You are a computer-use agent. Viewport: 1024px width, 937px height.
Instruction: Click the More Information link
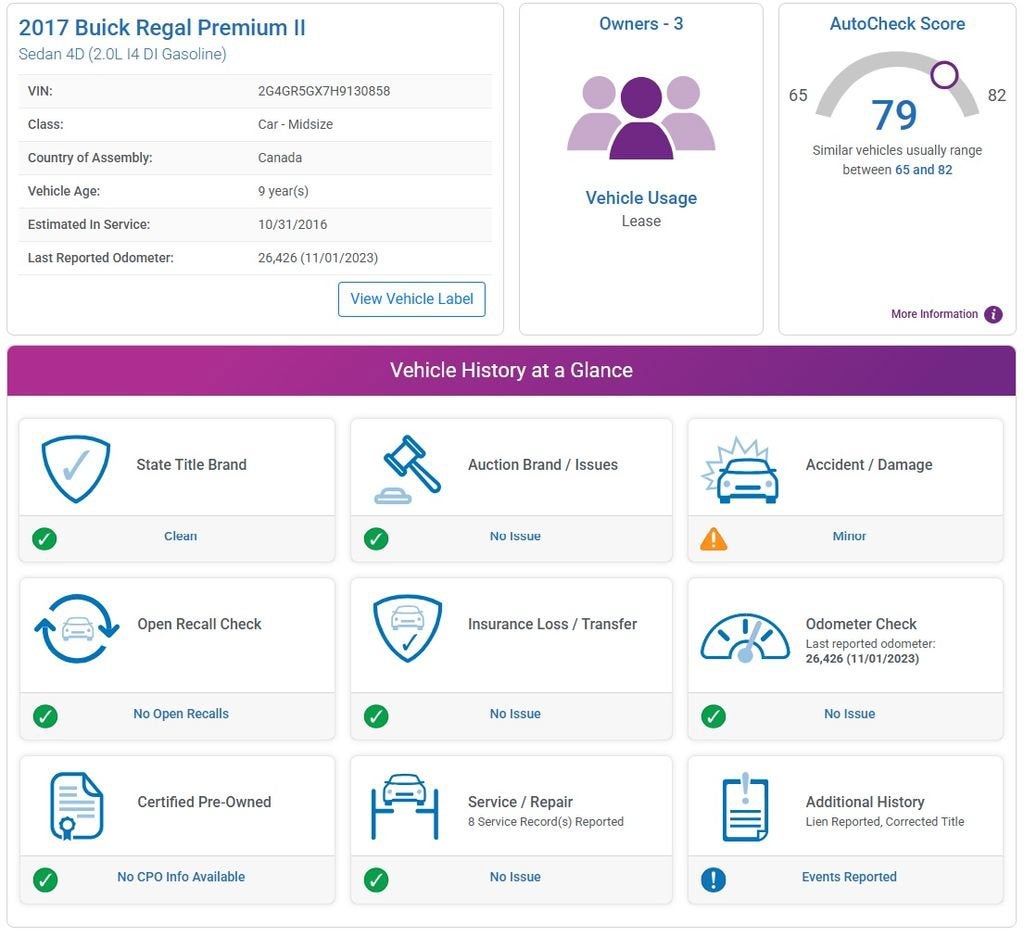pos(935,314)
